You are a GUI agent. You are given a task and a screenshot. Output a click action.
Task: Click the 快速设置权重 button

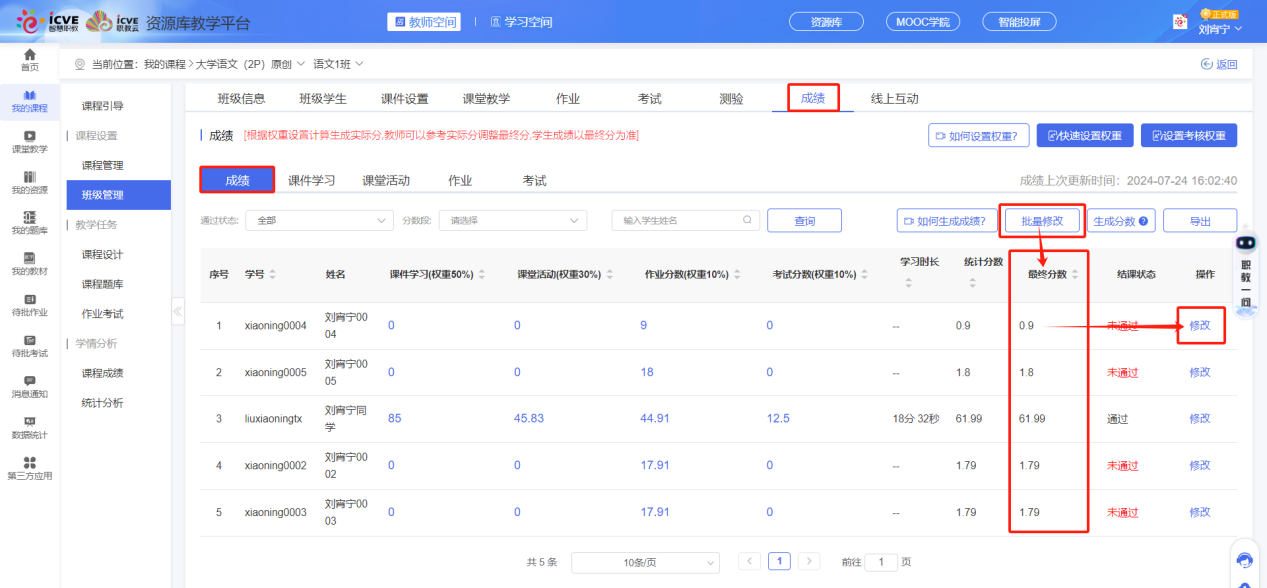pos(1084,136)
